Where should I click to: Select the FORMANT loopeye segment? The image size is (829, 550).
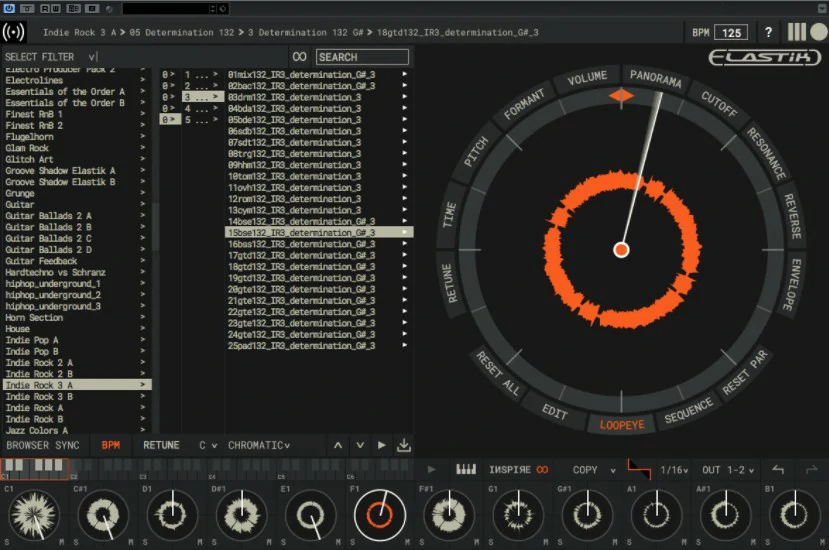(523, 104)
